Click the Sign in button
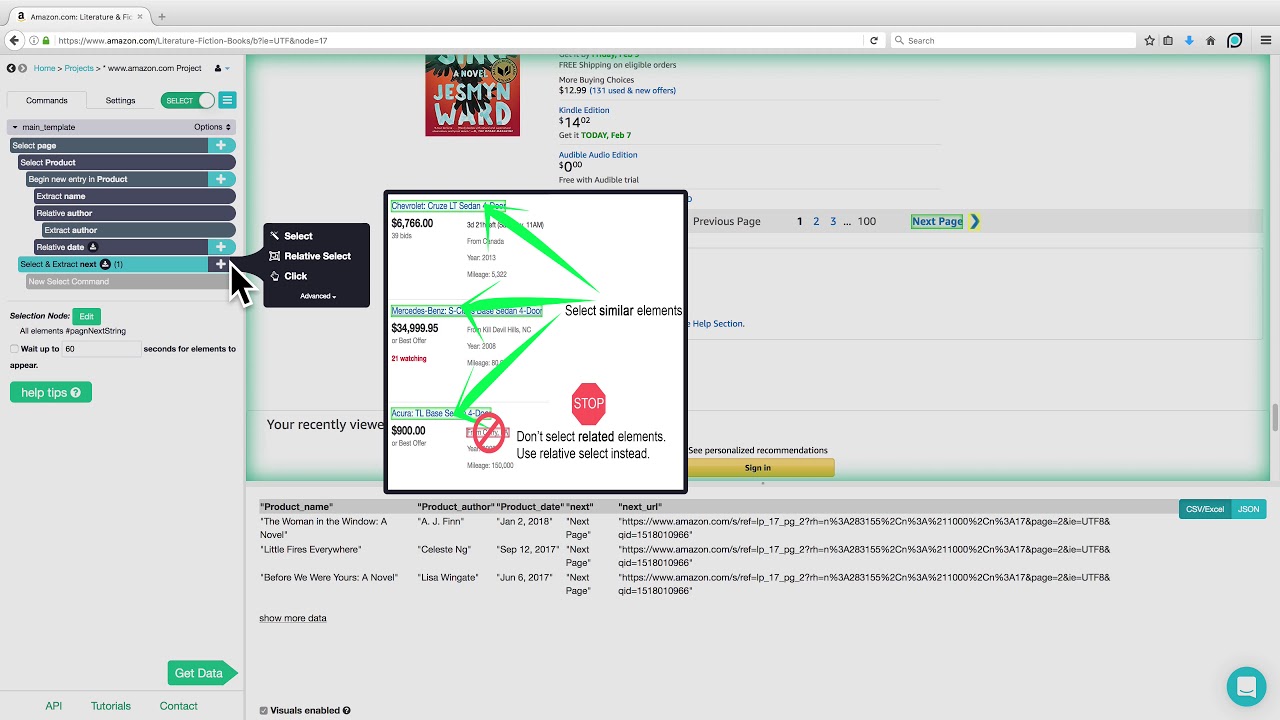This screenshot has height=720, width=1280. [x=758, y=467]
